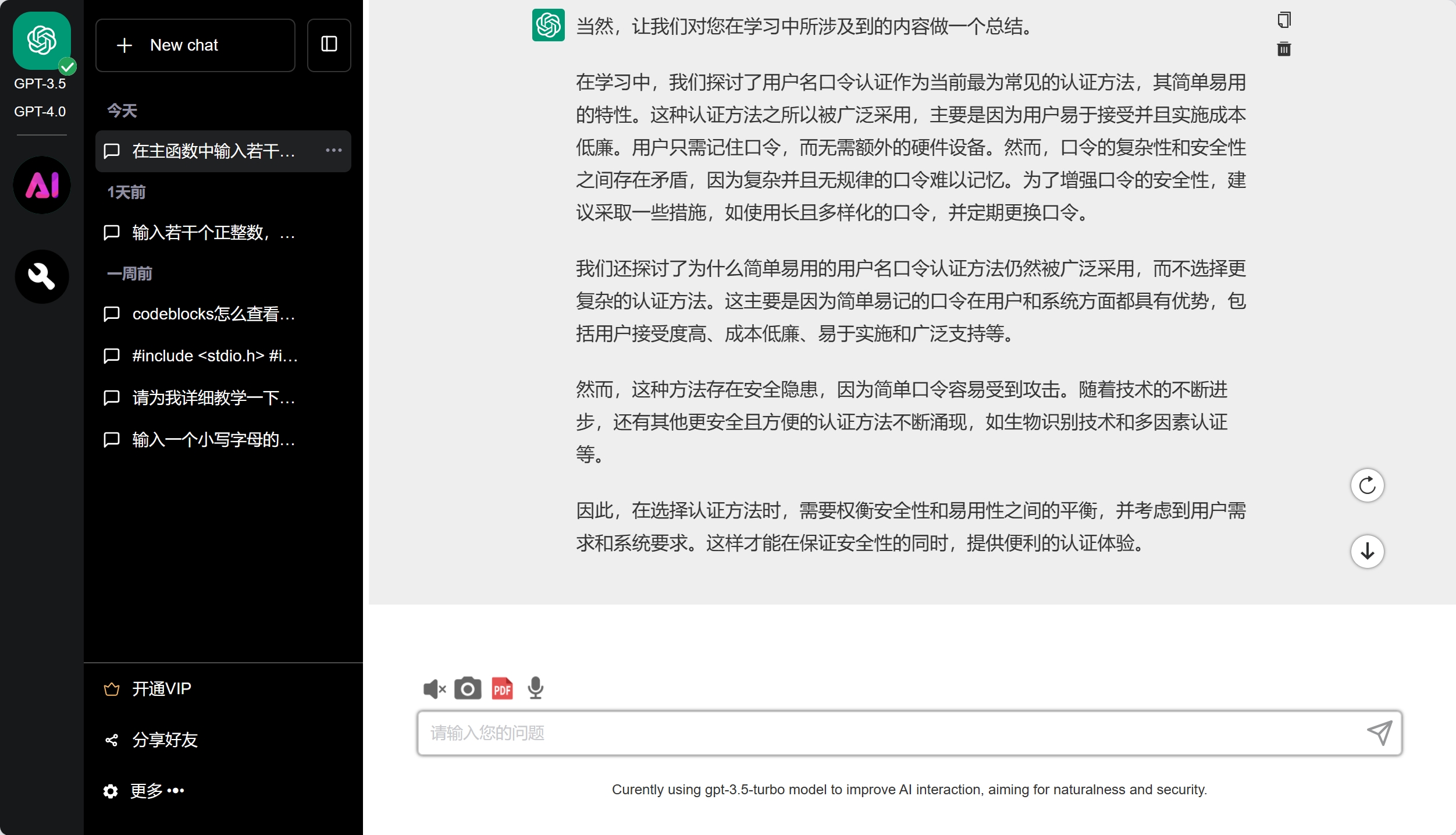Expand the 更多 more settings menu

156,790
